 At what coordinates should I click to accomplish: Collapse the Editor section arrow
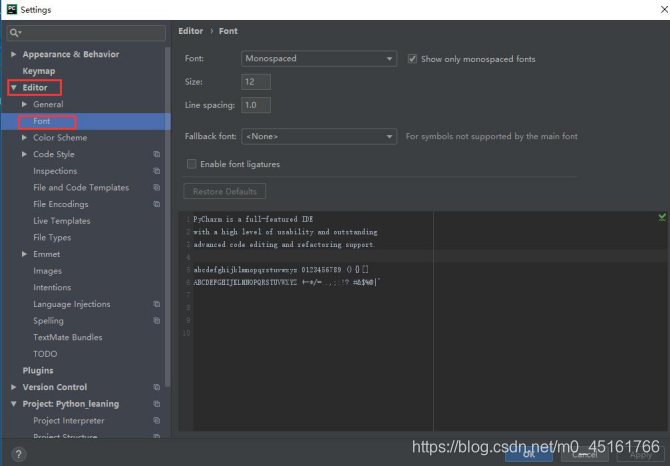pos(14,88)
